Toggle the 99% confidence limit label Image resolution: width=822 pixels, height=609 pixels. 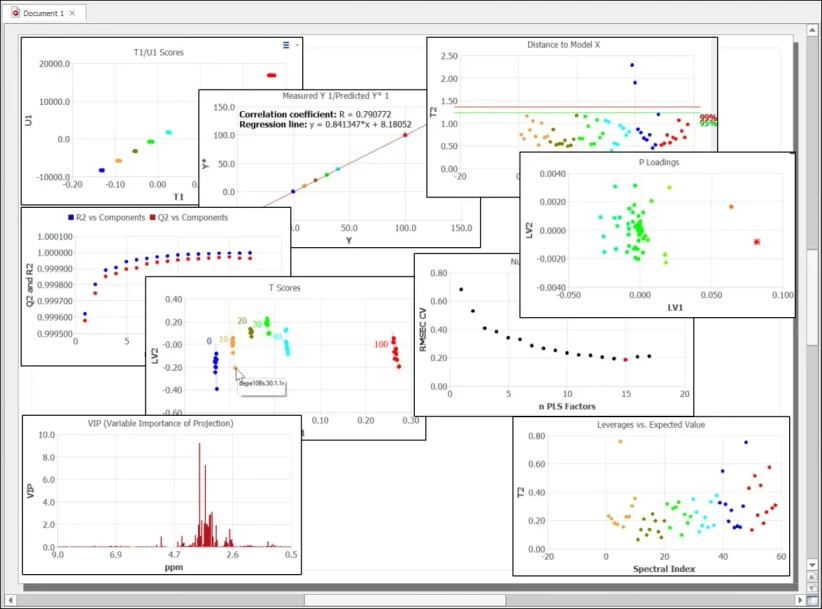point(707,117)
